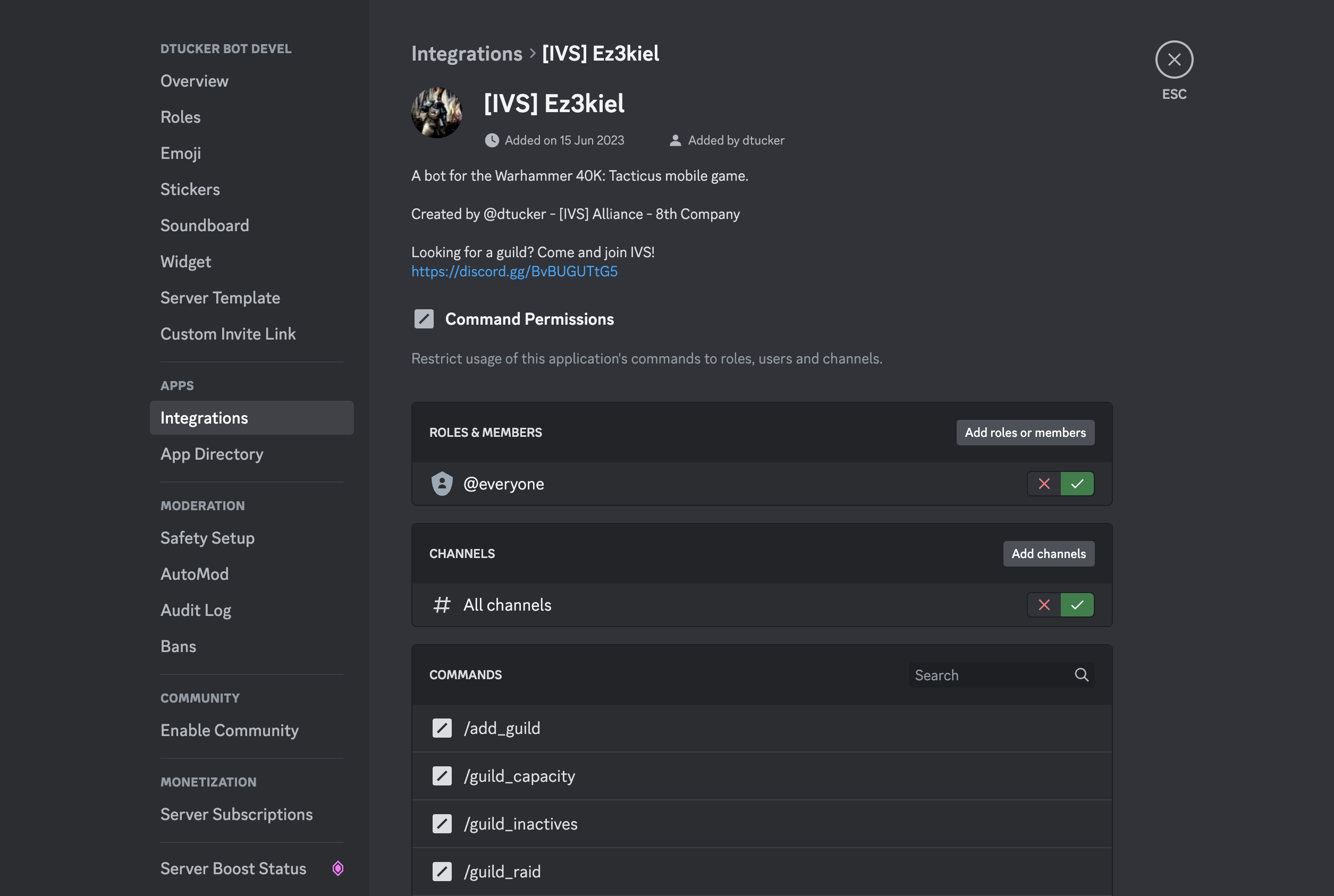This screenshot has width=1334, height=896.
Task: Click the /guild_capacity slash command icon
Action: (442, 776)
